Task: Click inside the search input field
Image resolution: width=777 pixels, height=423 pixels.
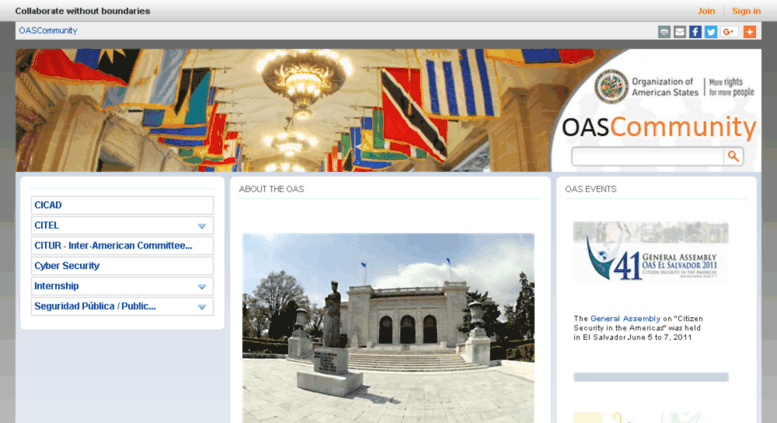Action: coord(648,157)
